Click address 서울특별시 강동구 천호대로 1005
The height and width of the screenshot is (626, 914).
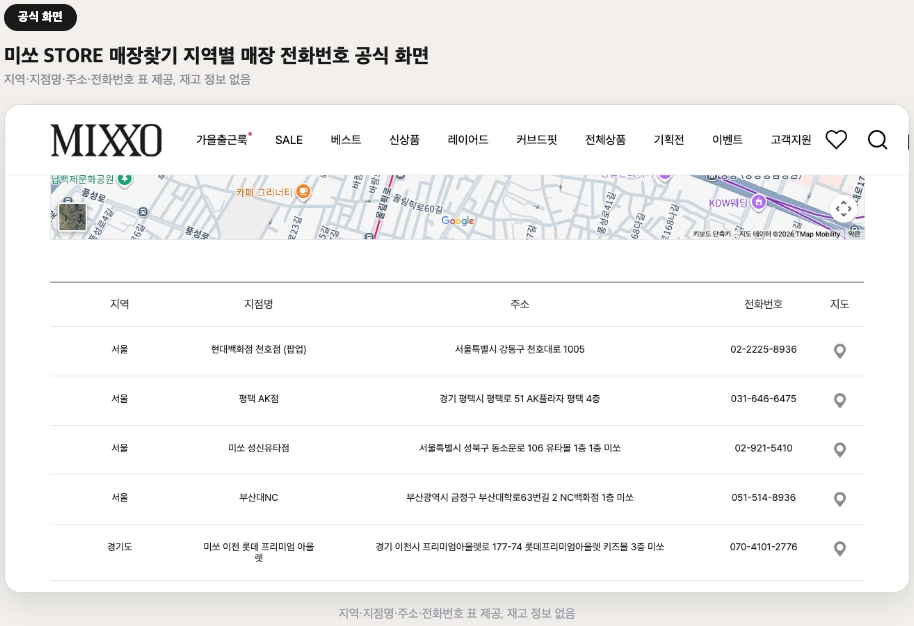click(519, 349)
